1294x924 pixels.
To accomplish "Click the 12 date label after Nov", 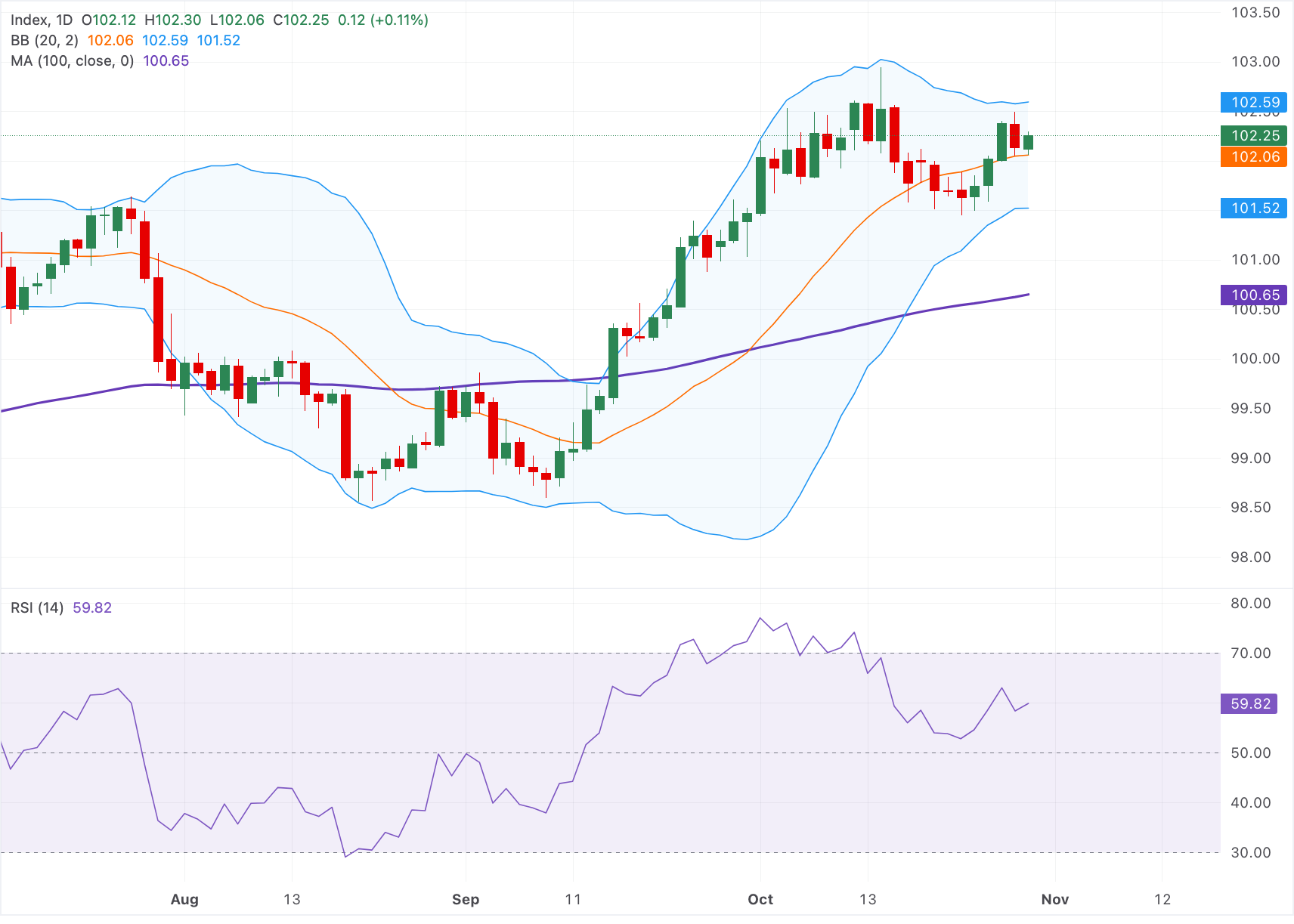I will (x=1162, y=899).
